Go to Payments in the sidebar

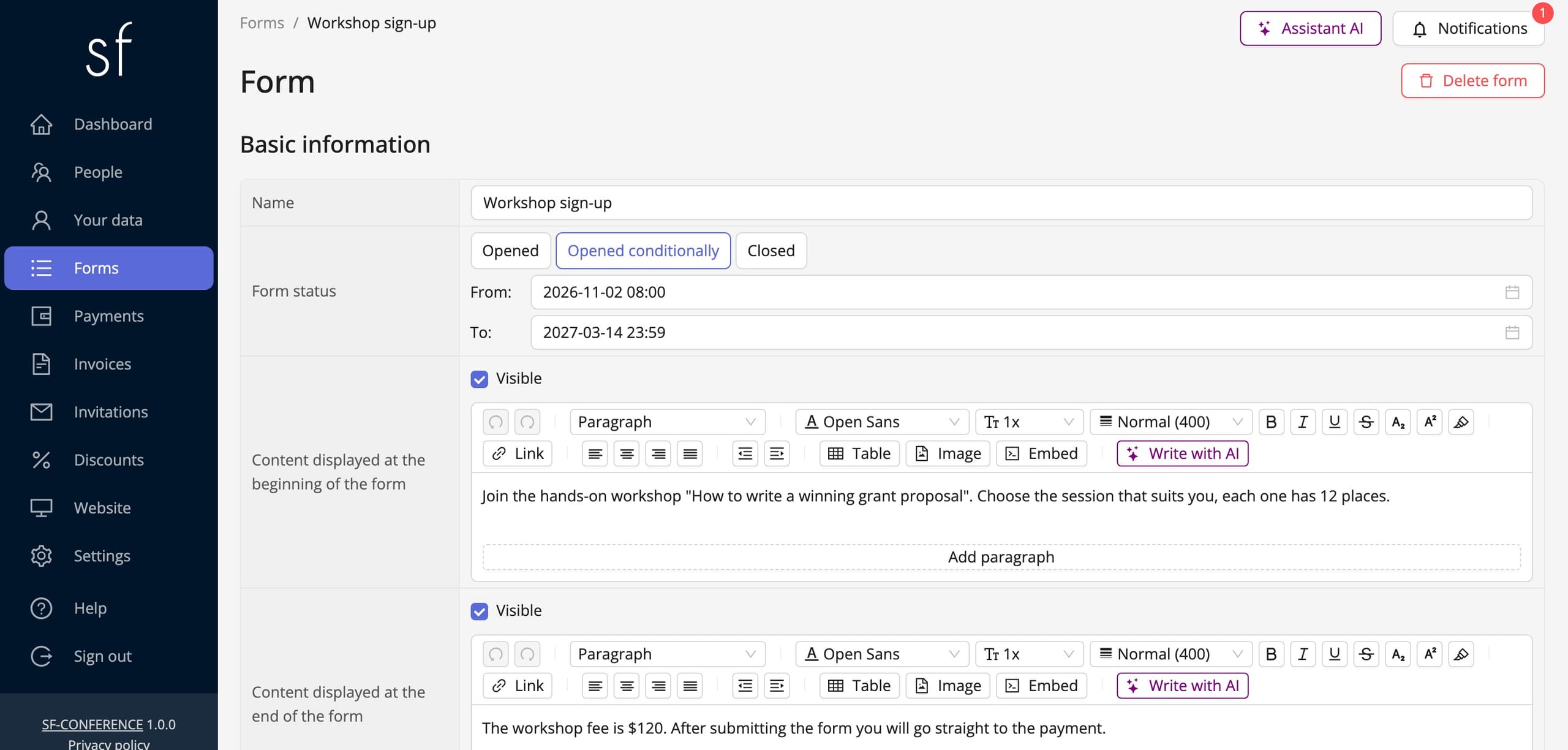point(109,316)
